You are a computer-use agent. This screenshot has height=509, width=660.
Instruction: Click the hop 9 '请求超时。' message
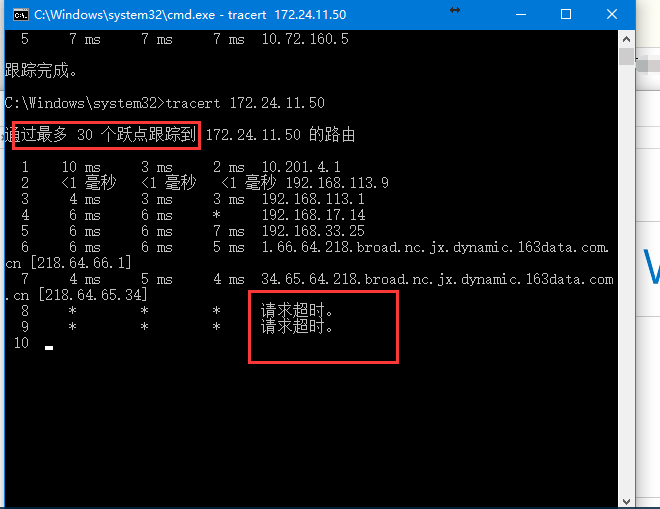coord(297,327)
